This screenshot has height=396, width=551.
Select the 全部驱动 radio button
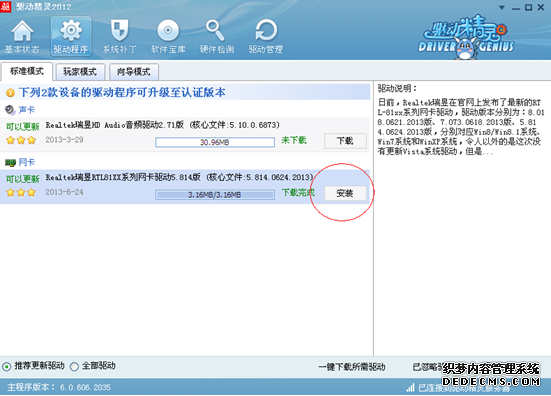click(74, 367)
